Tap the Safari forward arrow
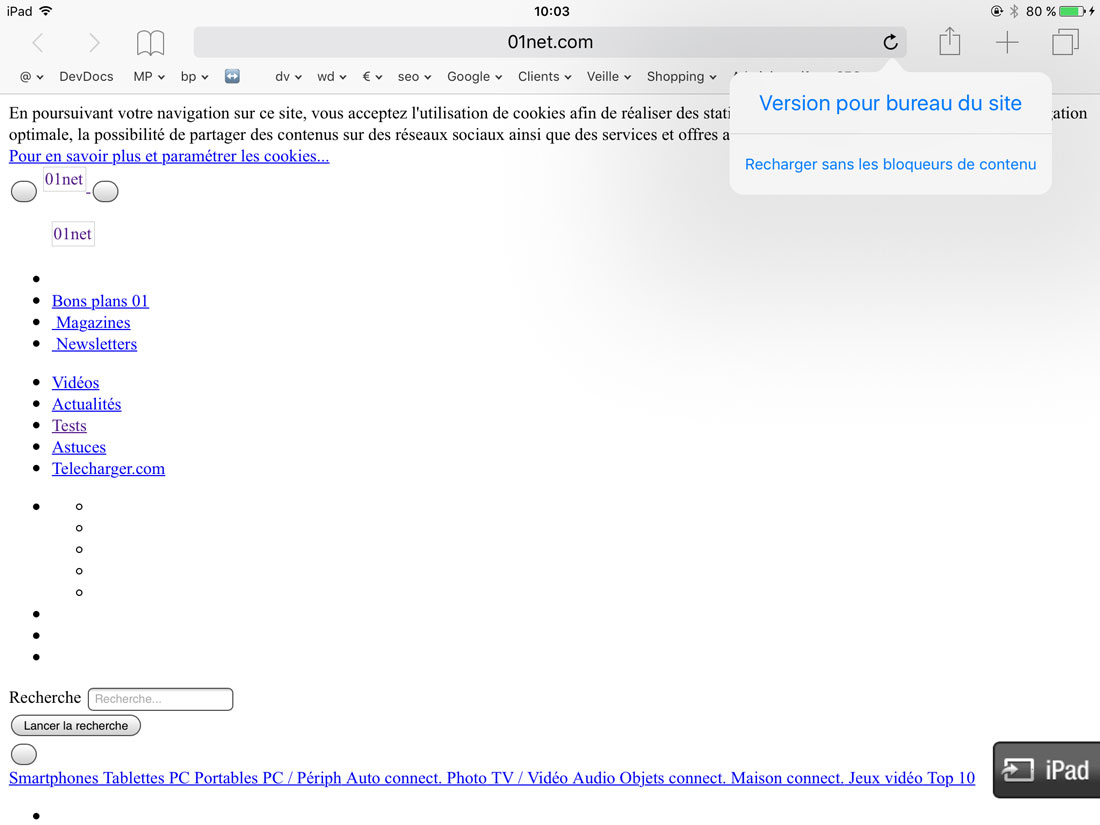1100x825 pixels. [94, 42]
